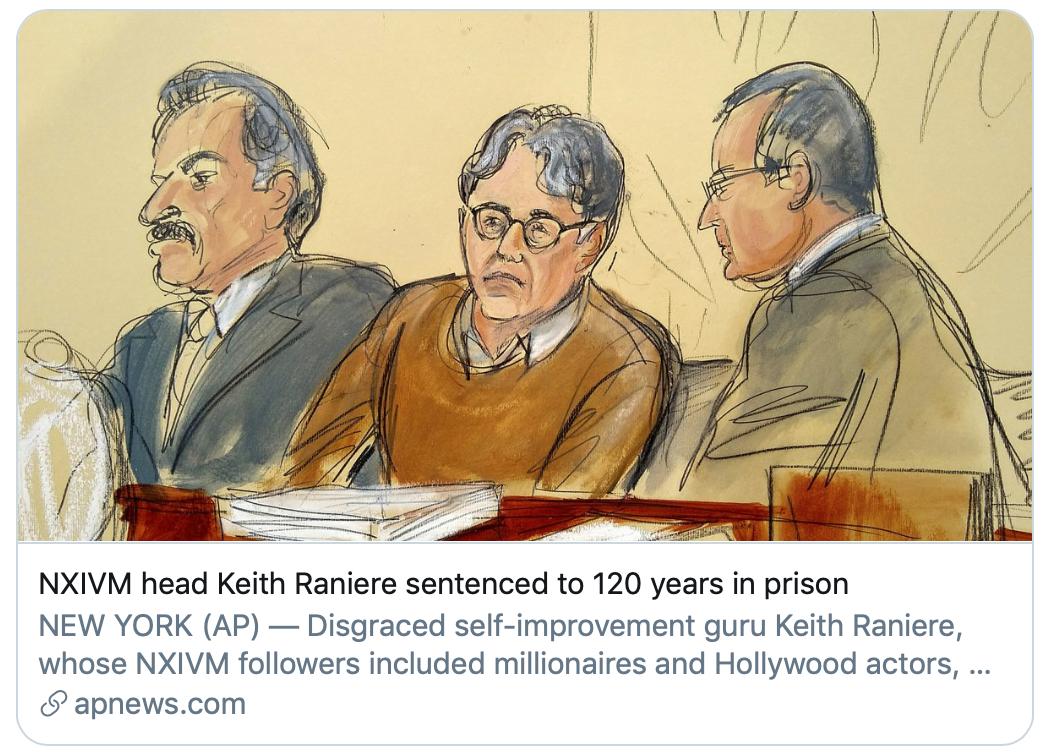Open the headline about NXIVM head sentenced

coord(442,584)
